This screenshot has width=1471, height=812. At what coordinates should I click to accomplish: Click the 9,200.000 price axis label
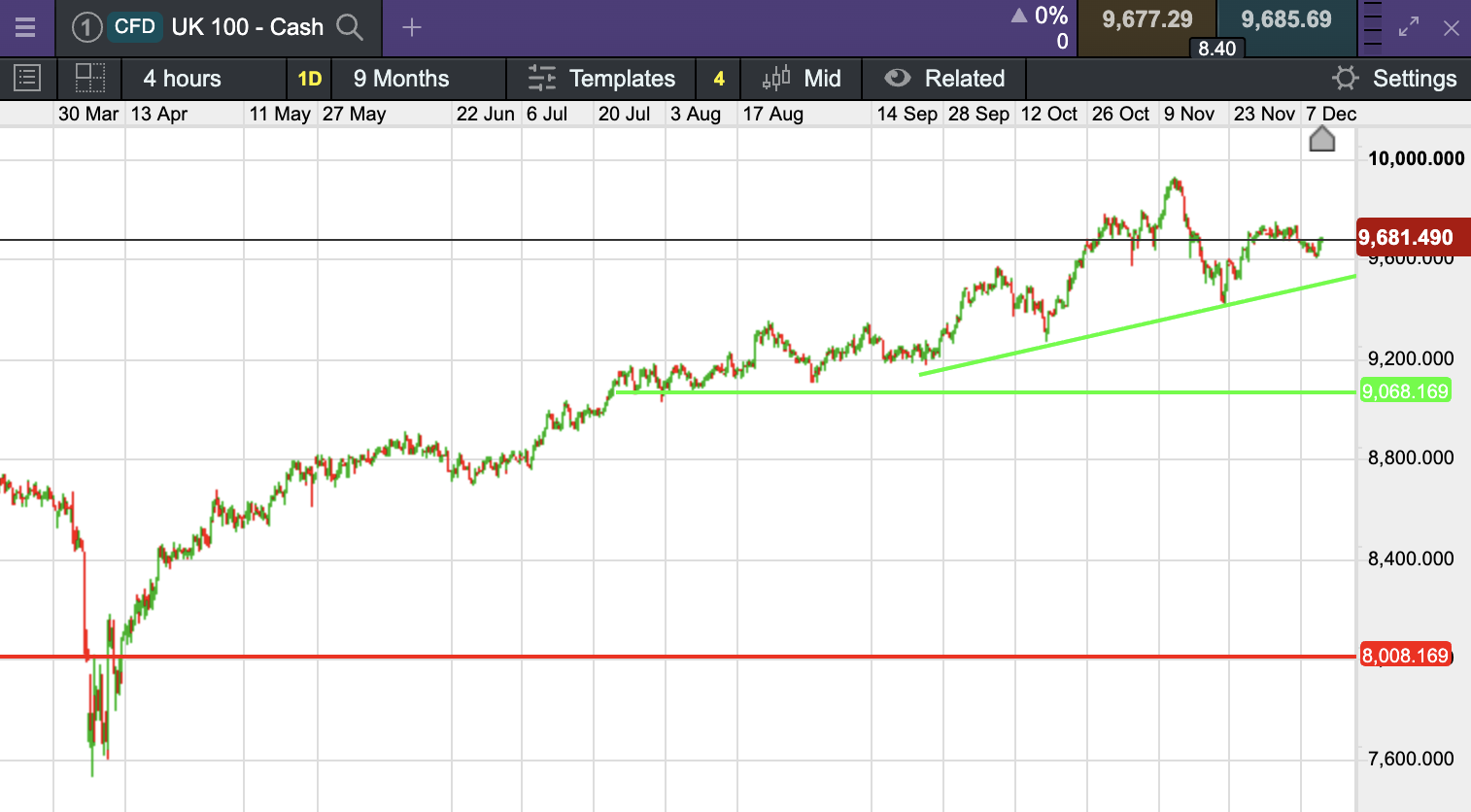[1411, 358]
